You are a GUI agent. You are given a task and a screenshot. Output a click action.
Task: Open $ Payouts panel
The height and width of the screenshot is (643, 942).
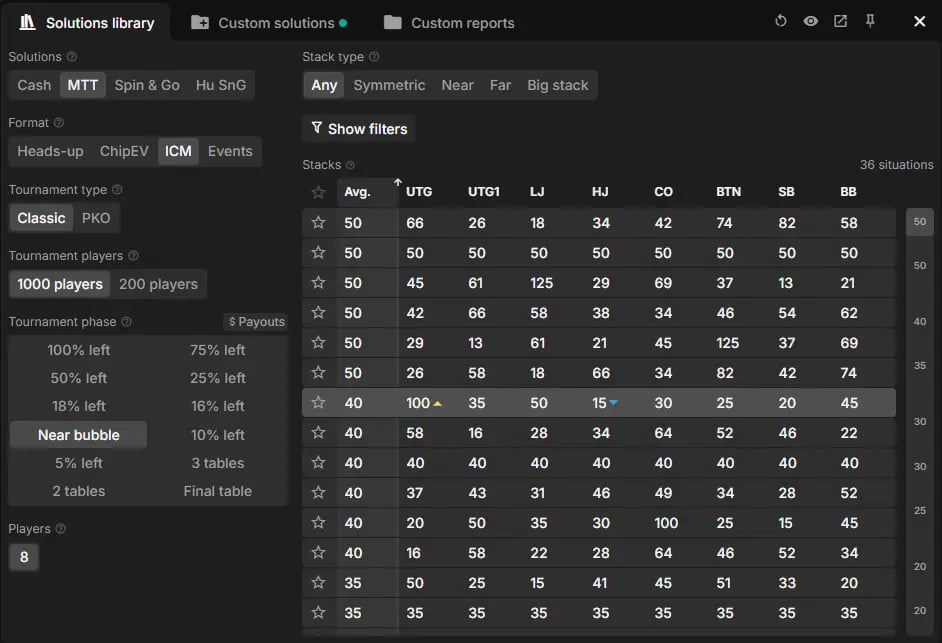tap(257, 322)
